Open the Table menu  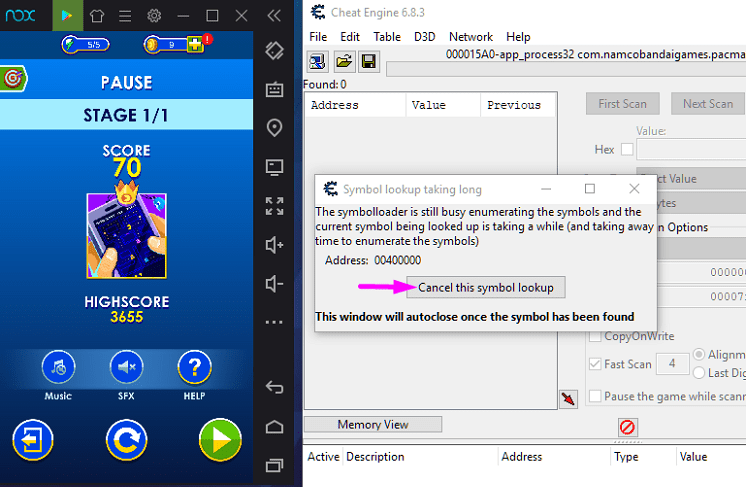point(387,37)
